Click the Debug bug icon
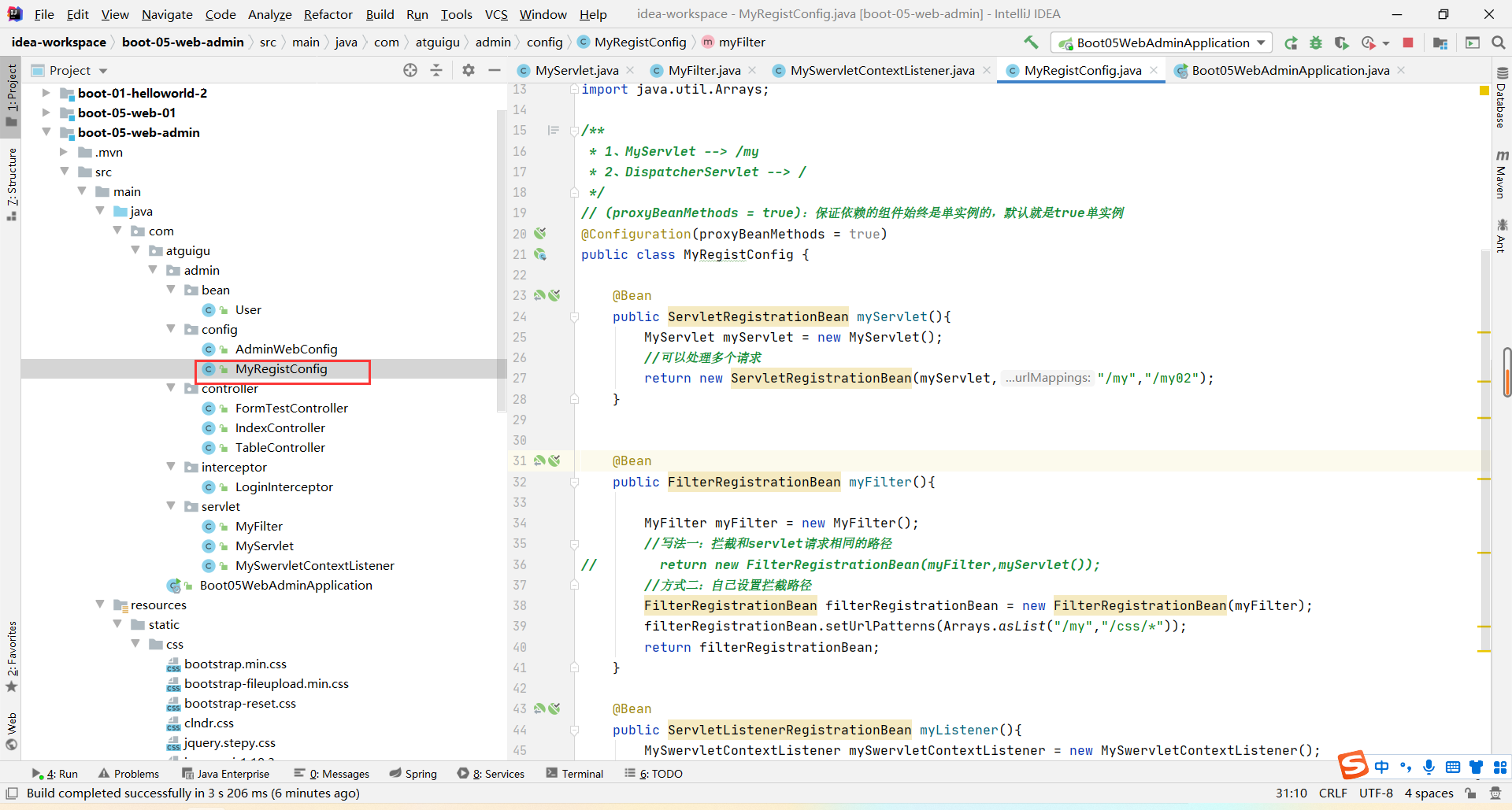1512x810 pixels. (1315, 43)
